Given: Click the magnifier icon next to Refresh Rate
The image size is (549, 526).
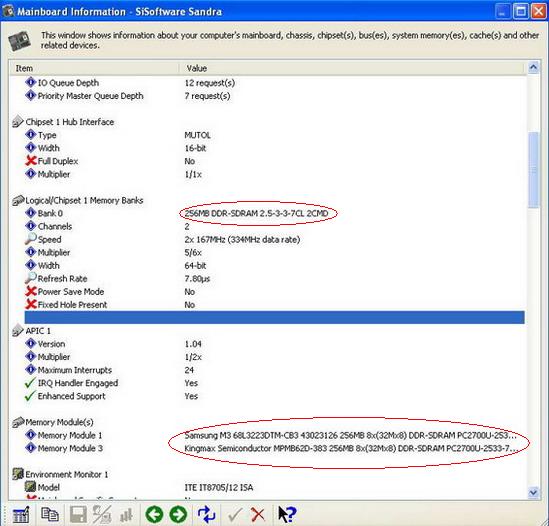Looking at the screenshot, I should [x=30, y=278].
